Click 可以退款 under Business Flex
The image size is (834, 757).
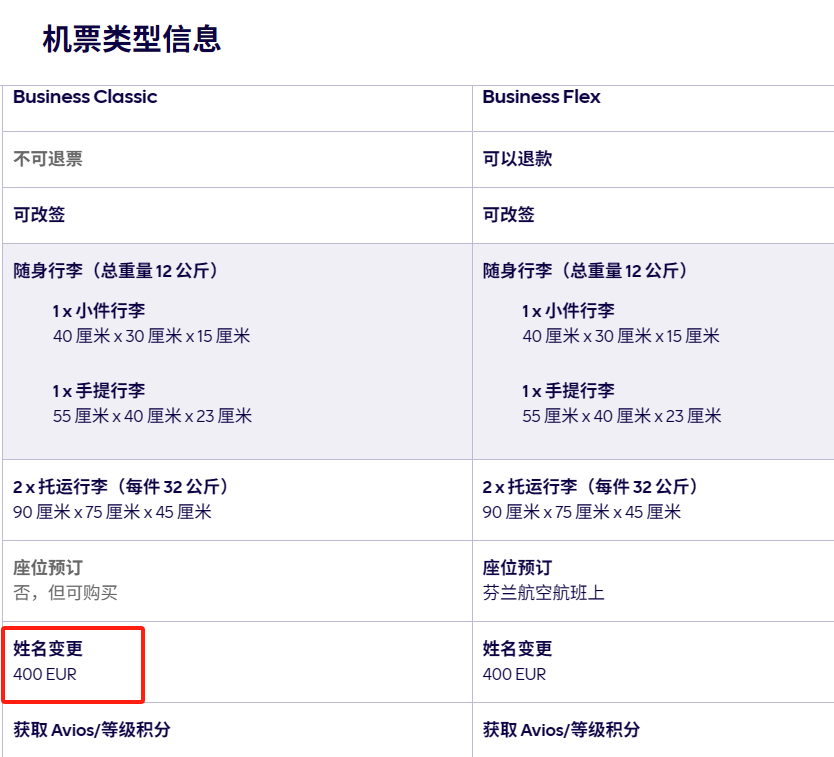tap(517, 159)
